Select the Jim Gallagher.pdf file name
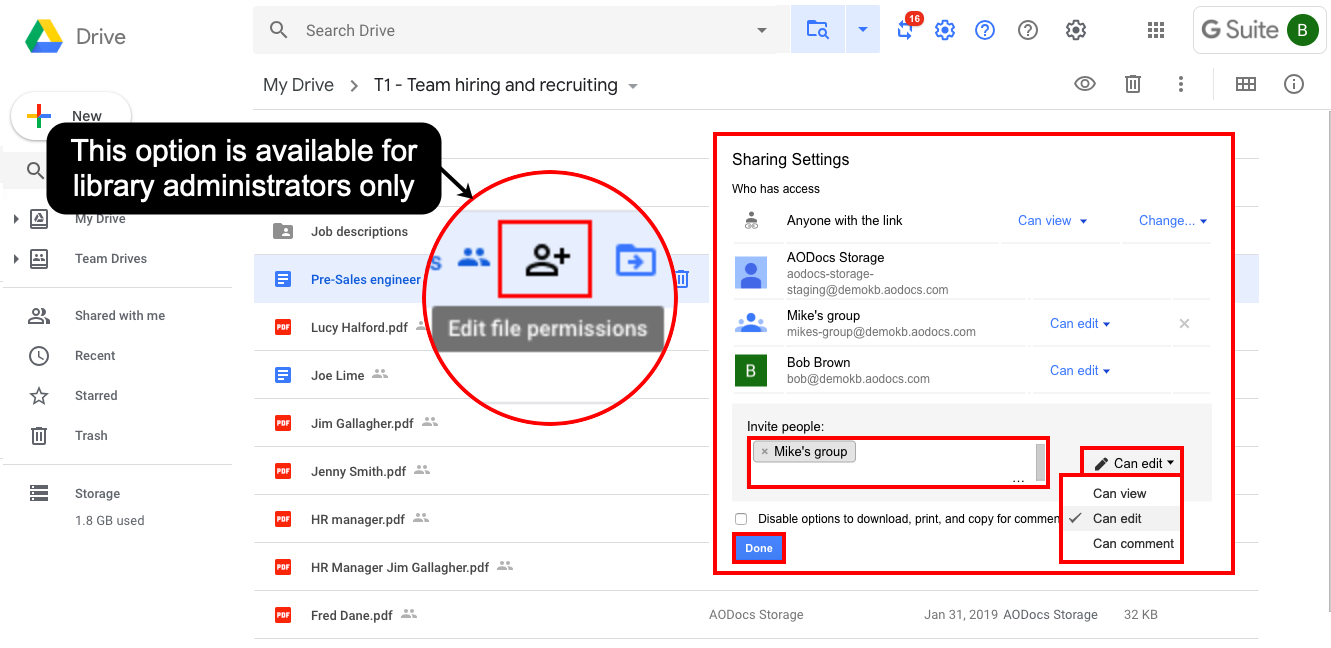1331x648 pixels. click(x=362, y=423)
